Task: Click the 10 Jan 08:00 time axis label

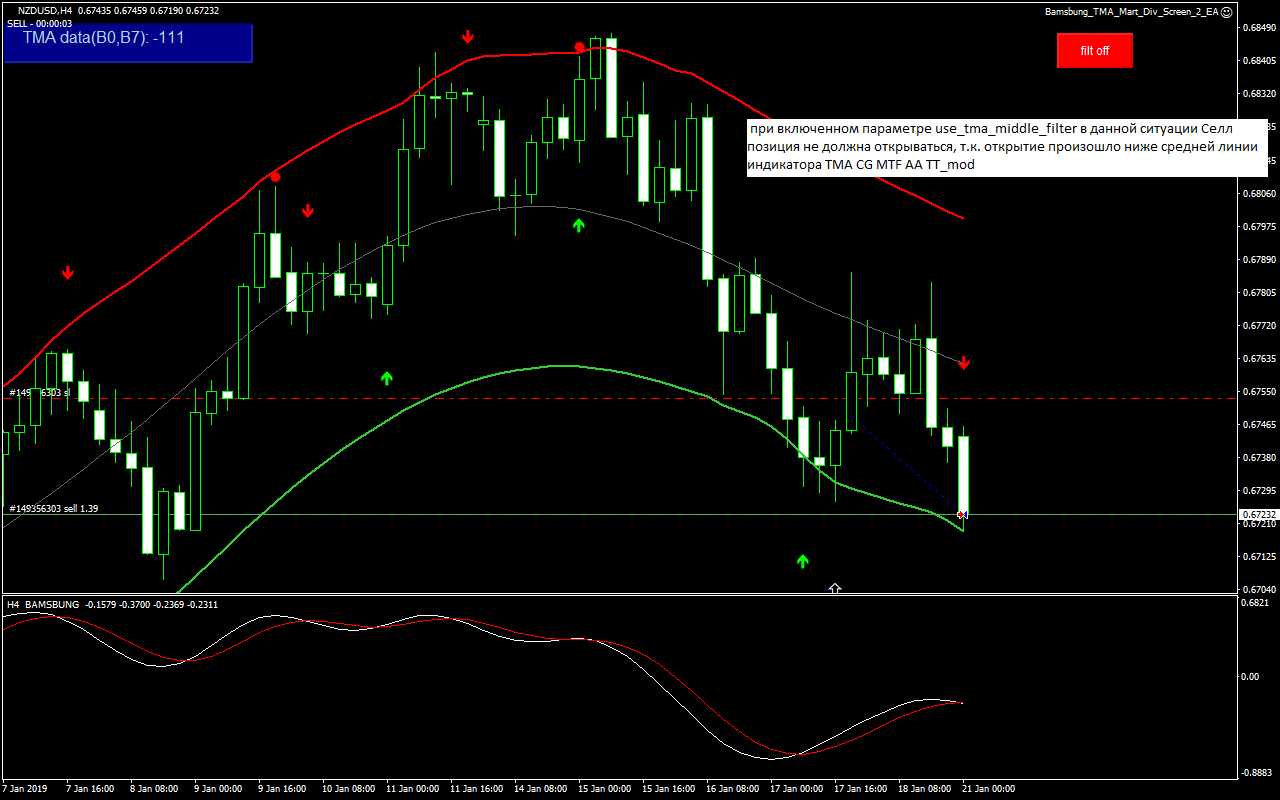Action: [350, 789]
